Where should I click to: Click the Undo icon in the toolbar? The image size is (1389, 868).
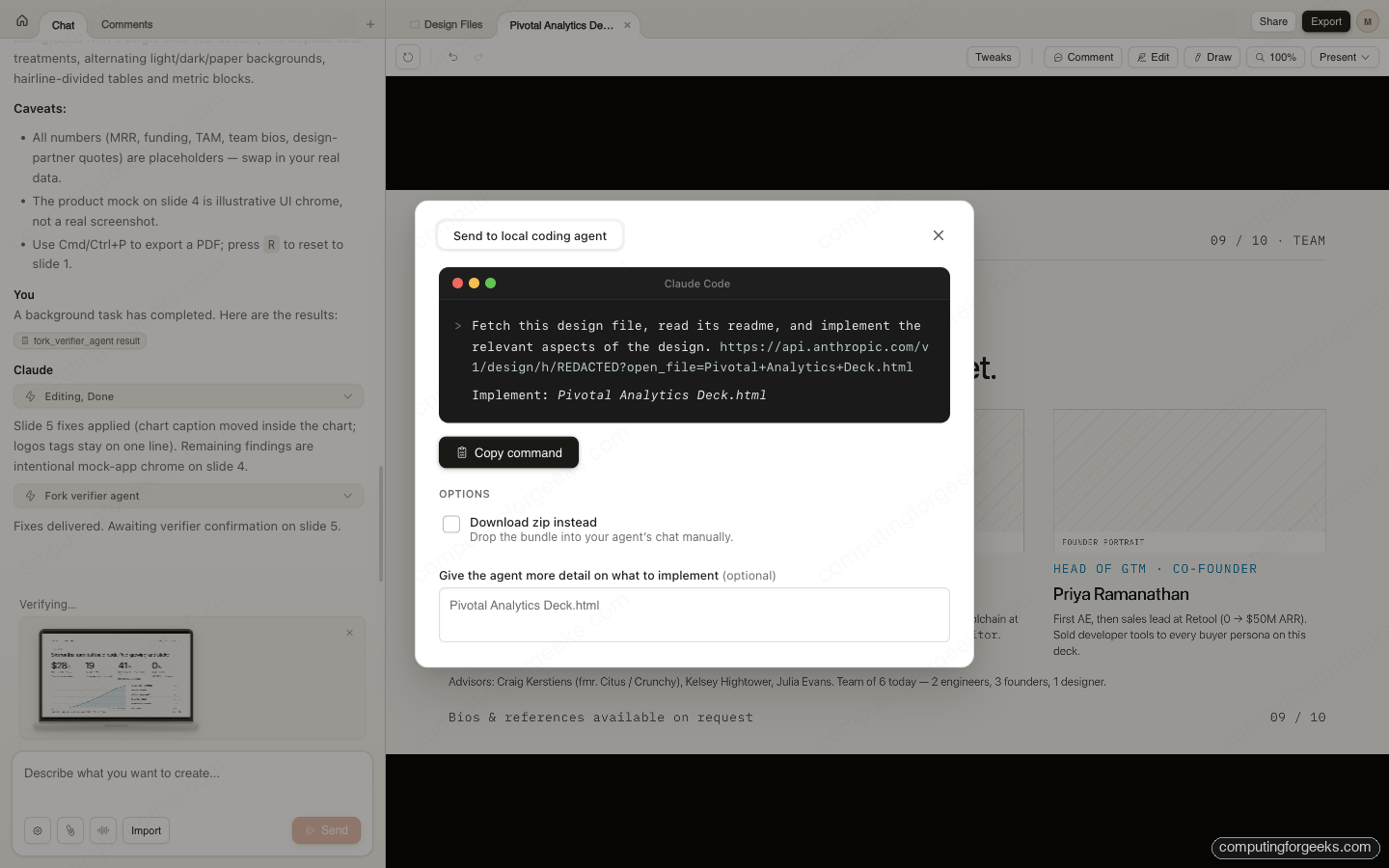[x=451, y=57]
